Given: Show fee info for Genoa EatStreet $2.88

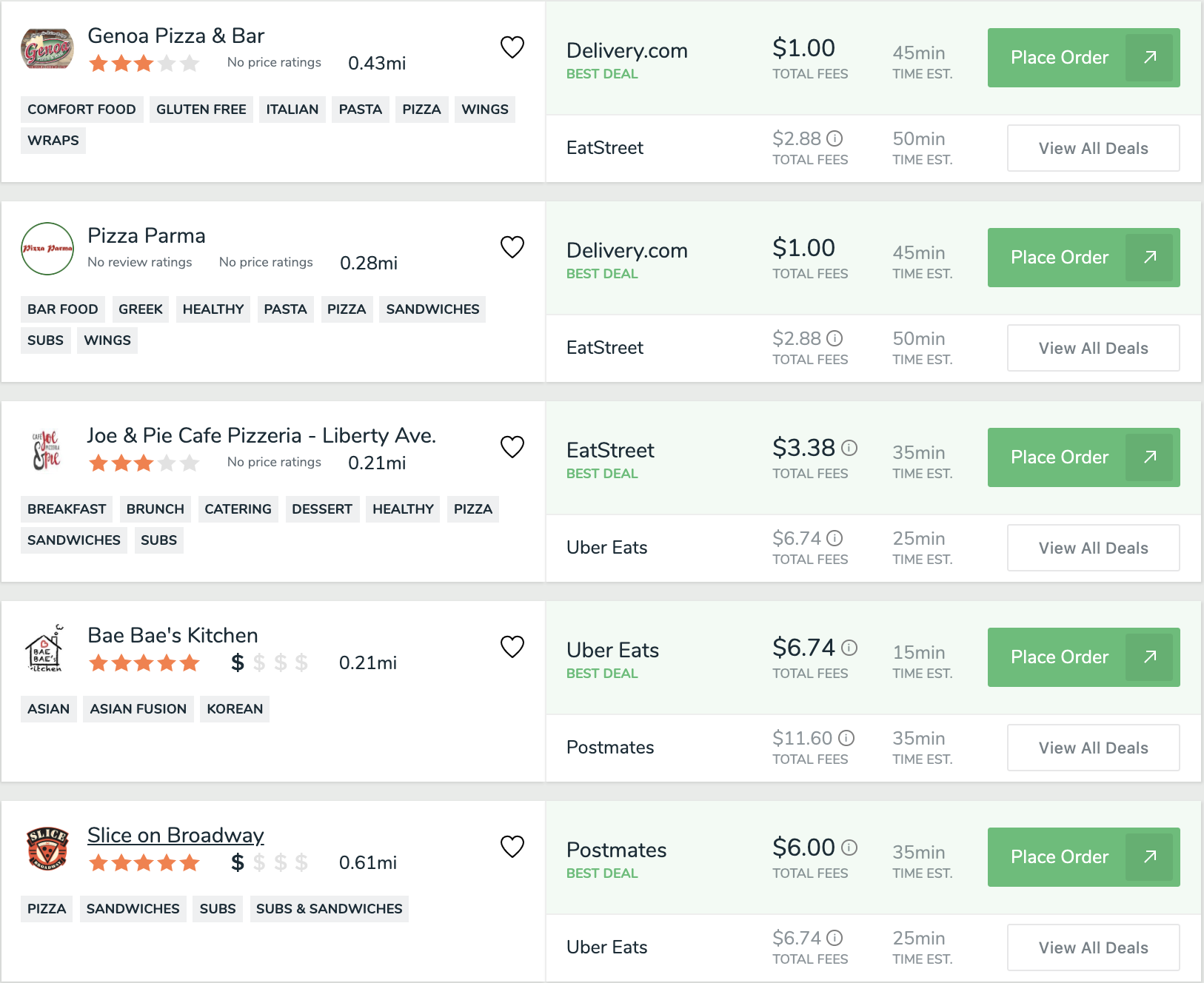Looking at the screenshot, I should click(835, 138).
